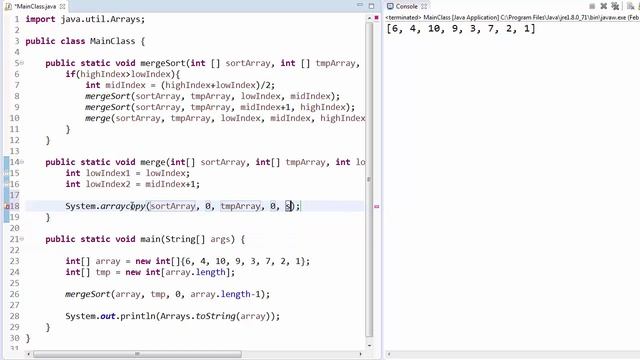640x360 pixels.
Task: Click the editor scroll-left arrow
Action: (x=28, y=354)
